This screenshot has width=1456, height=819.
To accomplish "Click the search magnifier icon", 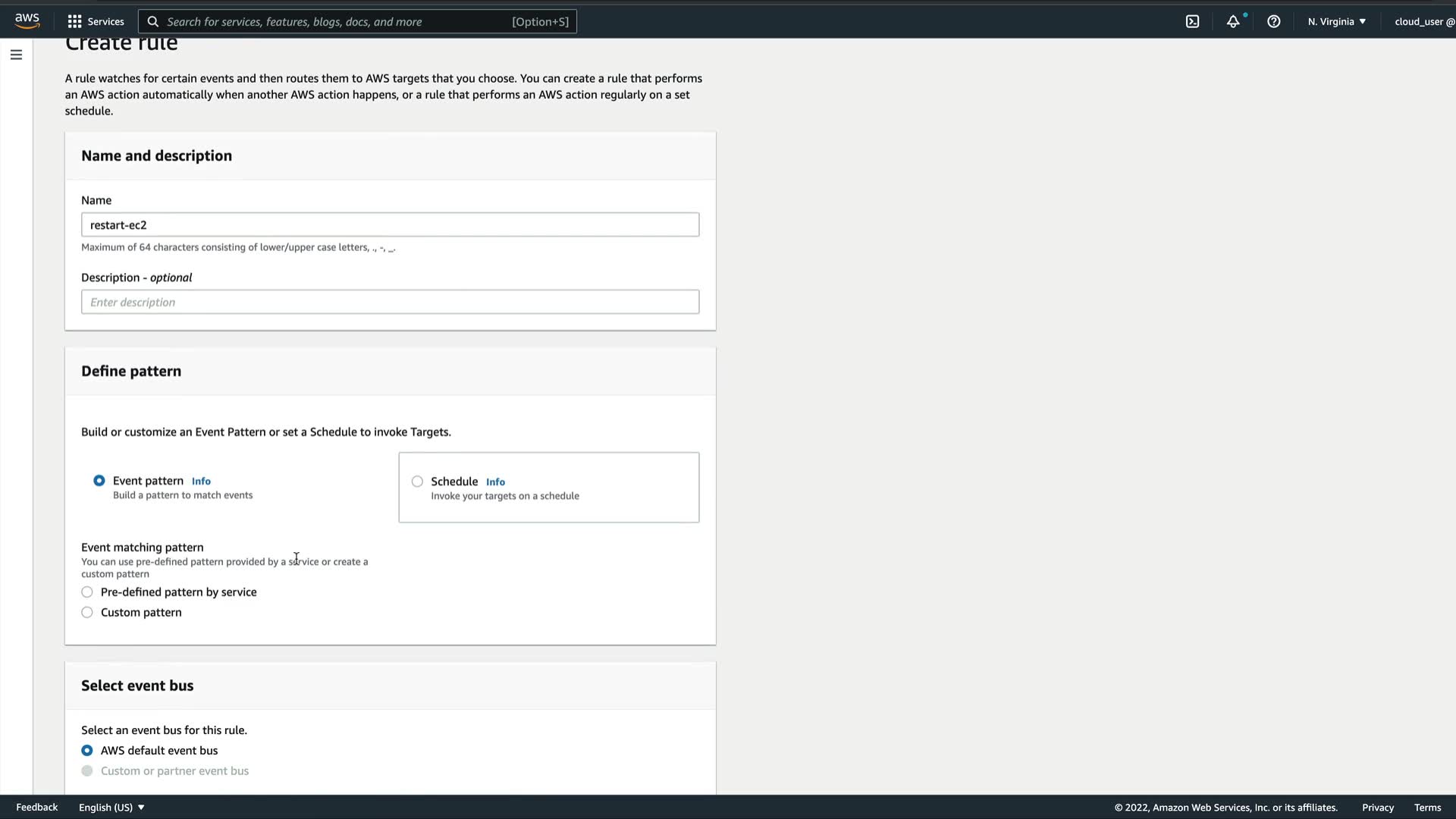I will point(152,21).
